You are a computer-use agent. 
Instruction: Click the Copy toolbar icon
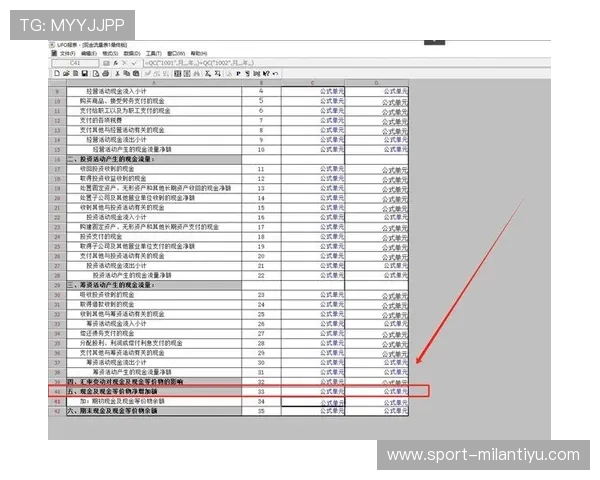point(127,73)
